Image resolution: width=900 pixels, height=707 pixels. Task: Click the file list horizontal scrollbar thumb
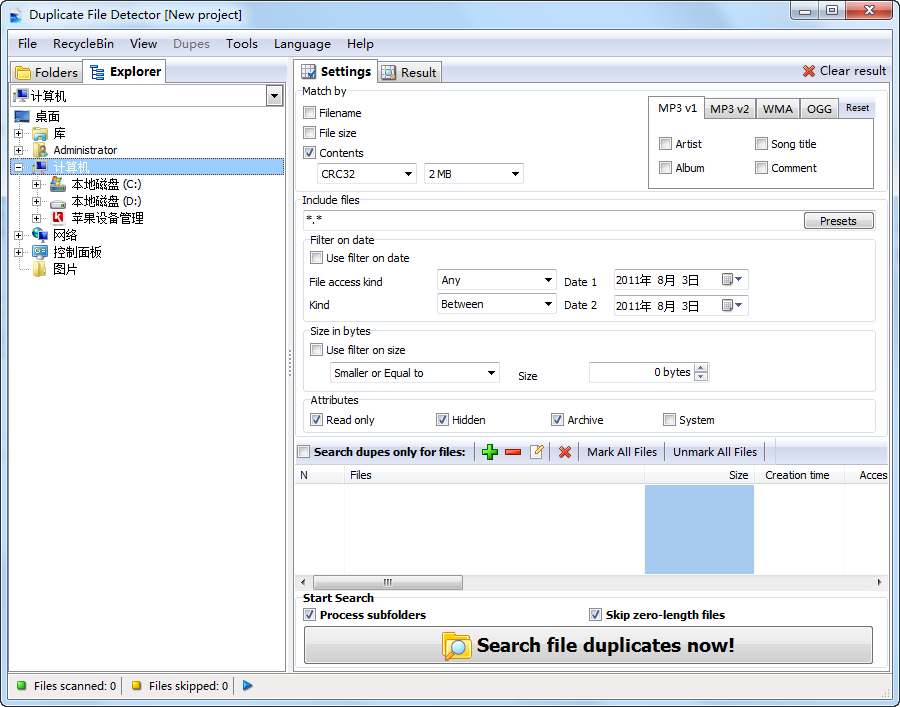pos(388,582)
